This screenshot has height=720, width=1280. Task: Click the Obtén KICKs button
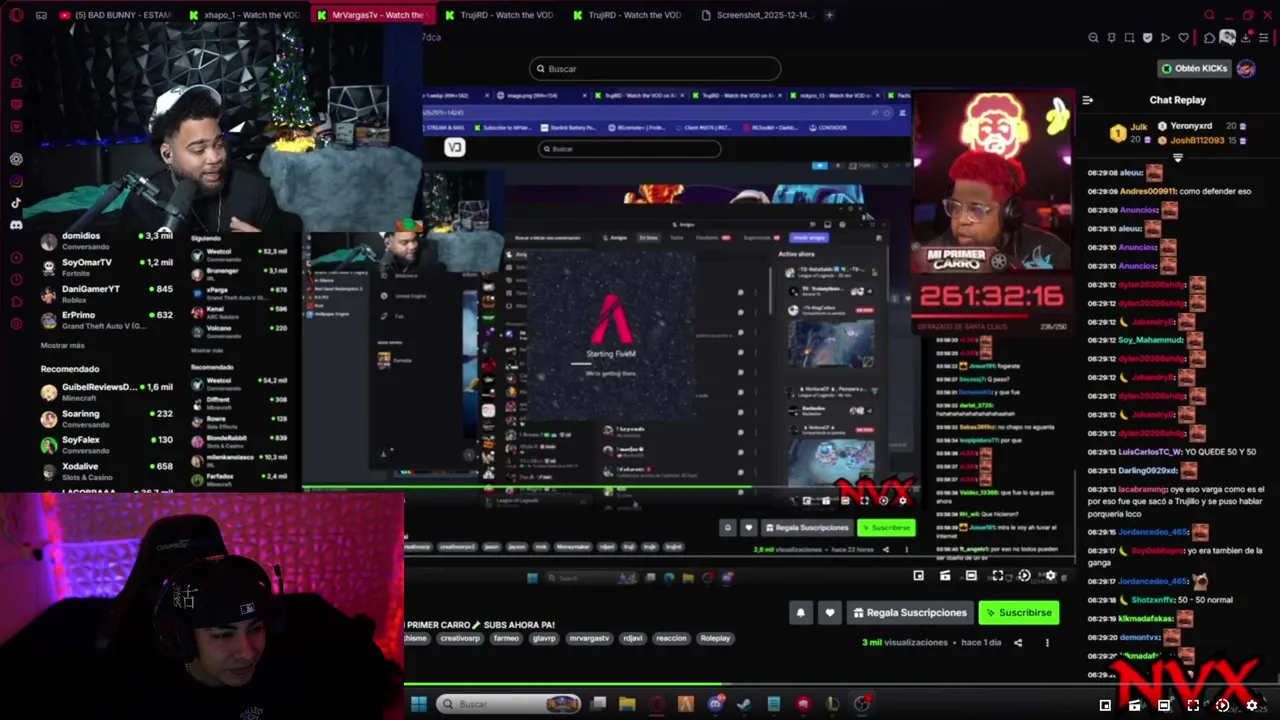tap(1194, 68)
